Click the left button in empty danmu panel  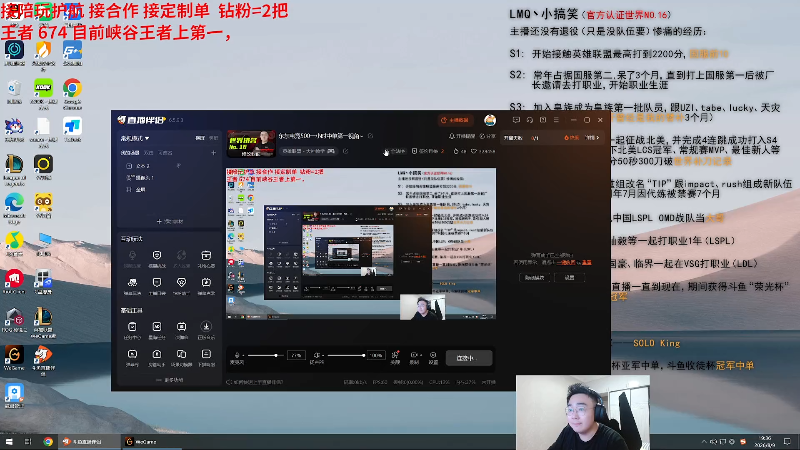pyautogui.click(x=534, y=278)
